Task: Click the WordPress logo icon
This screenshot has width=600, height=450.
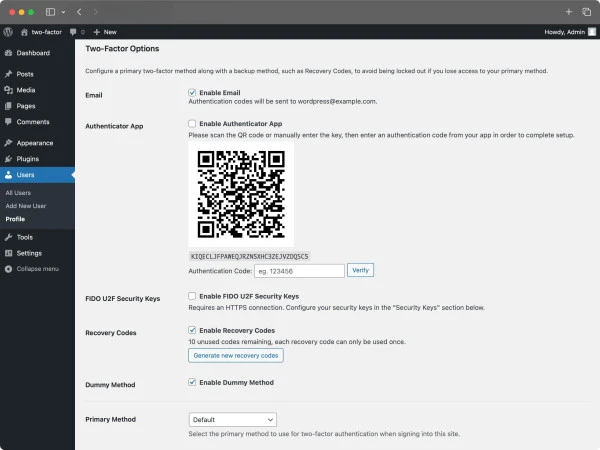Action: pos(9,32)
